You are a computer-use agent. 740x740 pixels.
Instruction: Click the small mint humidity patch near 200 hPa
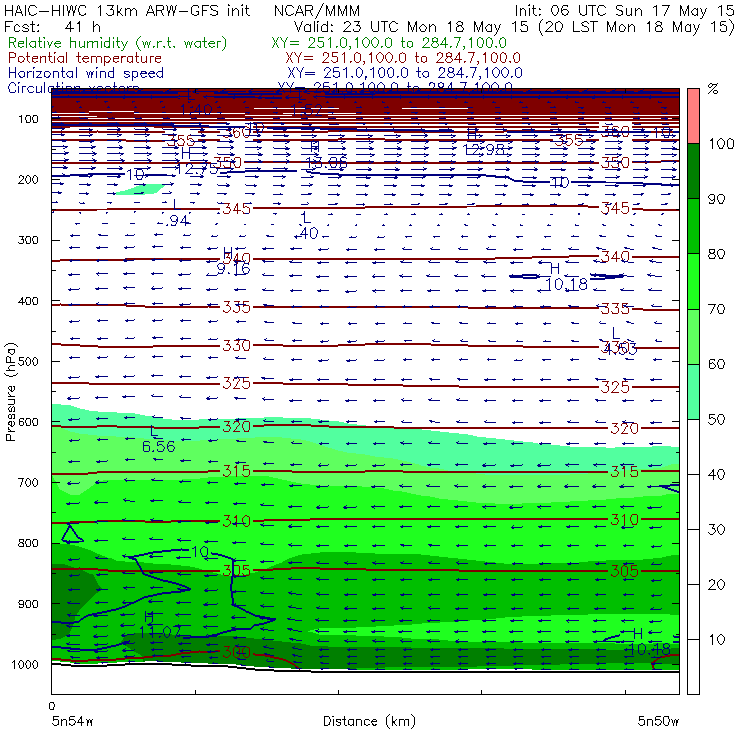coord(140,189)
